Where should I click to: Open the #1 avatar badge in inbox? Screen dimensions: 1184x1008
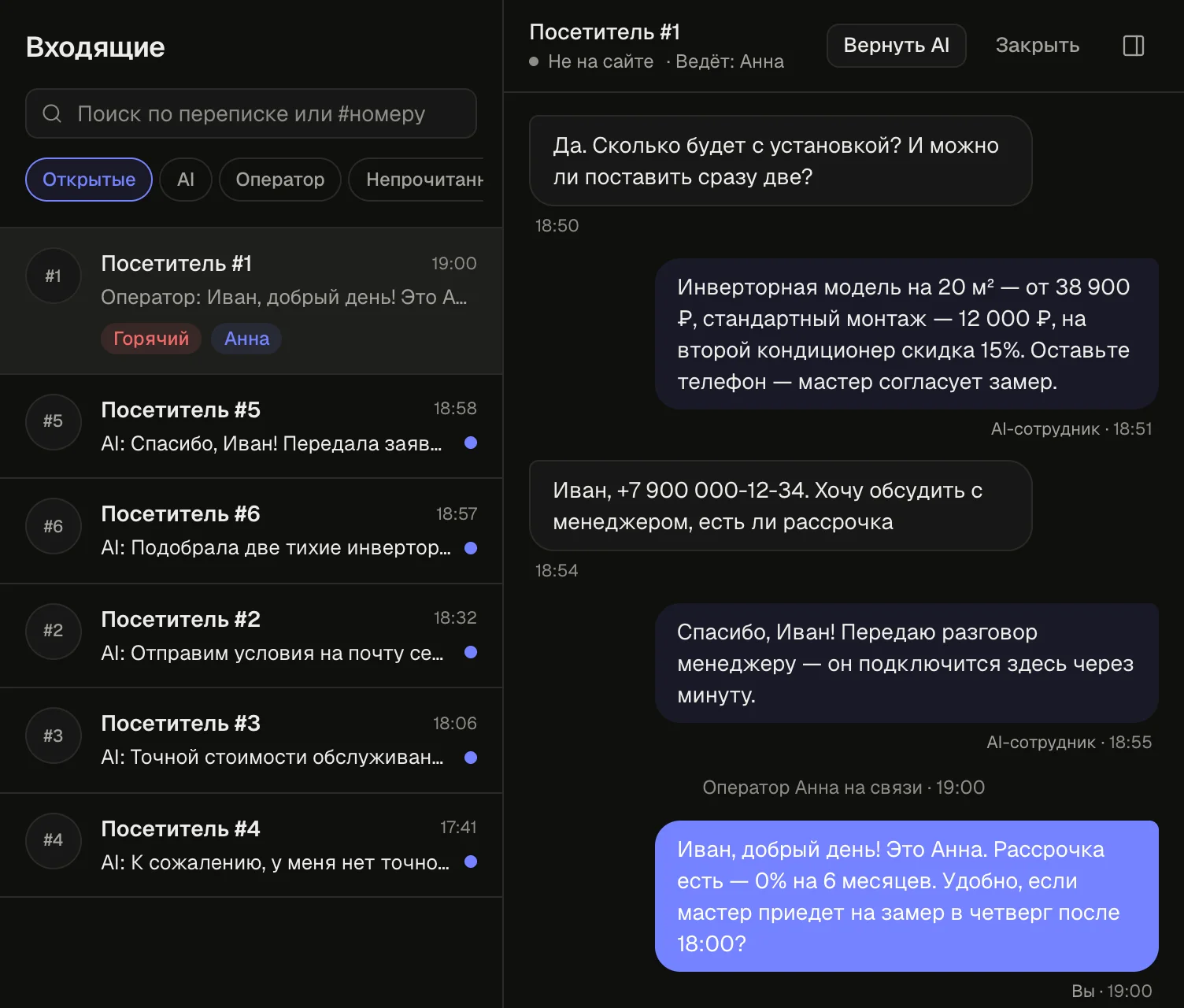53,276
